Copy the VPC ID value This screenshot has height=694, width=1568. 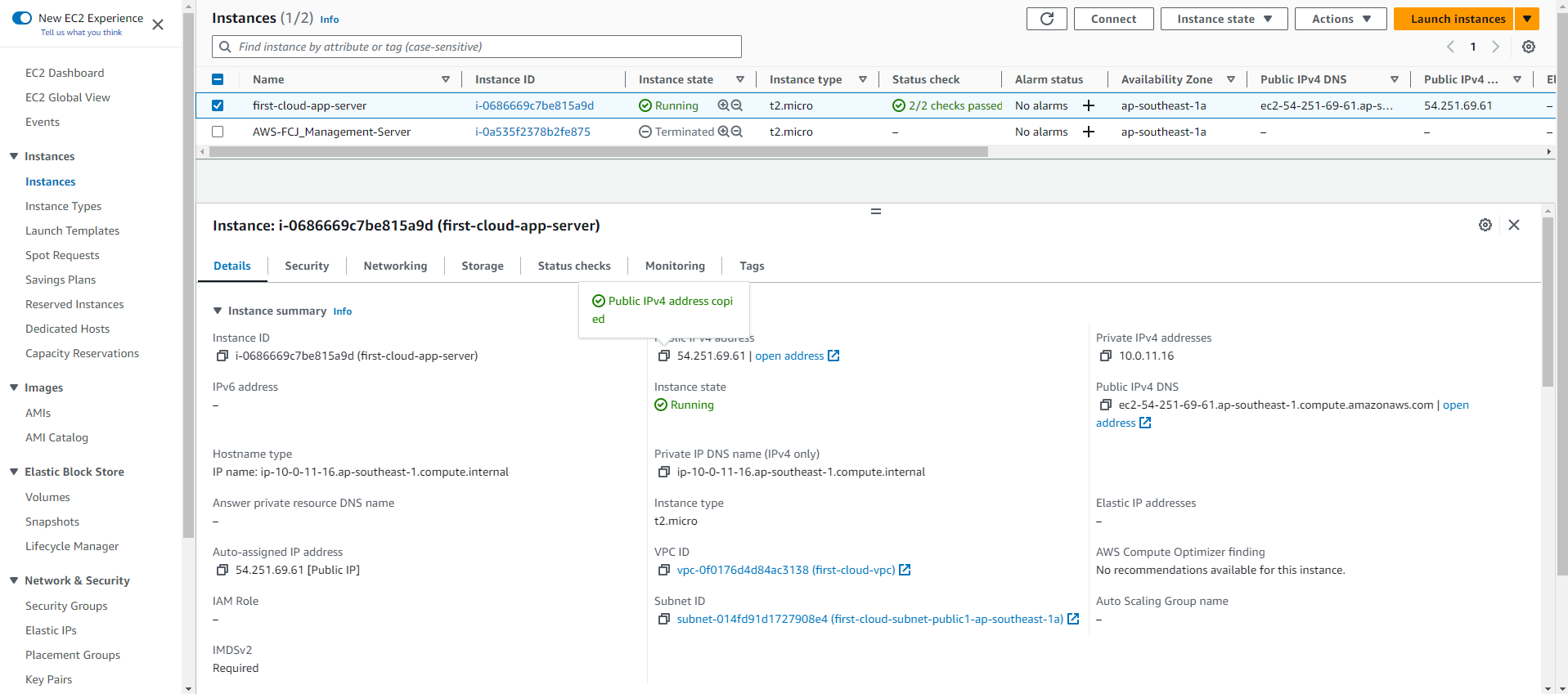click(663, 570)
